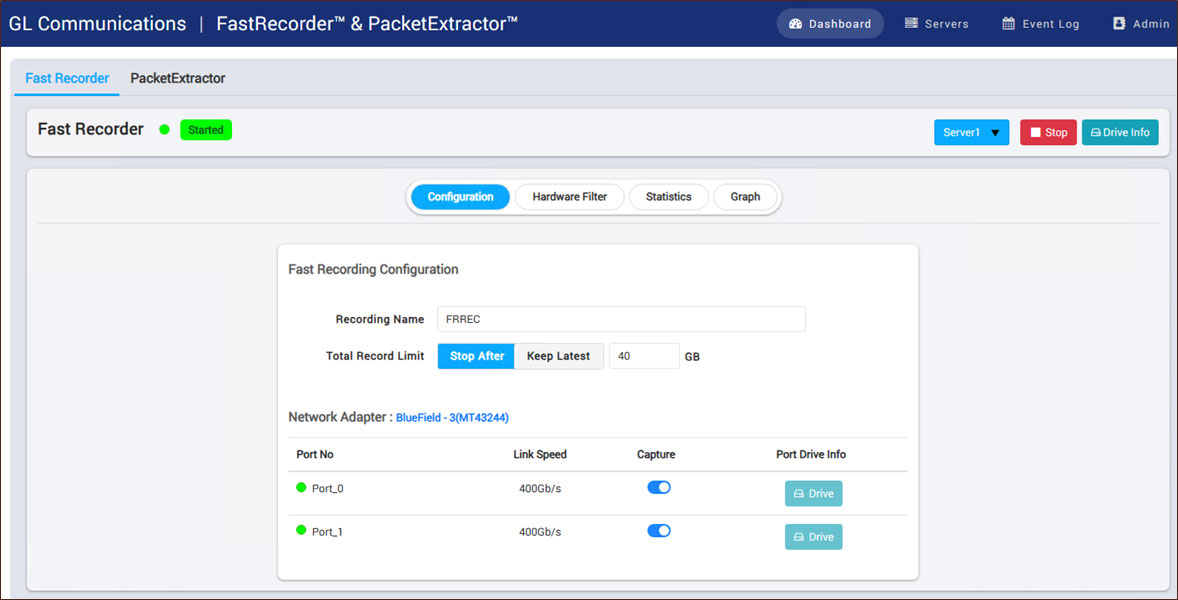The image size is (1178, 600).
Task: Click the Port_1 link speed 400Gb/s
Action: [540, 532]
